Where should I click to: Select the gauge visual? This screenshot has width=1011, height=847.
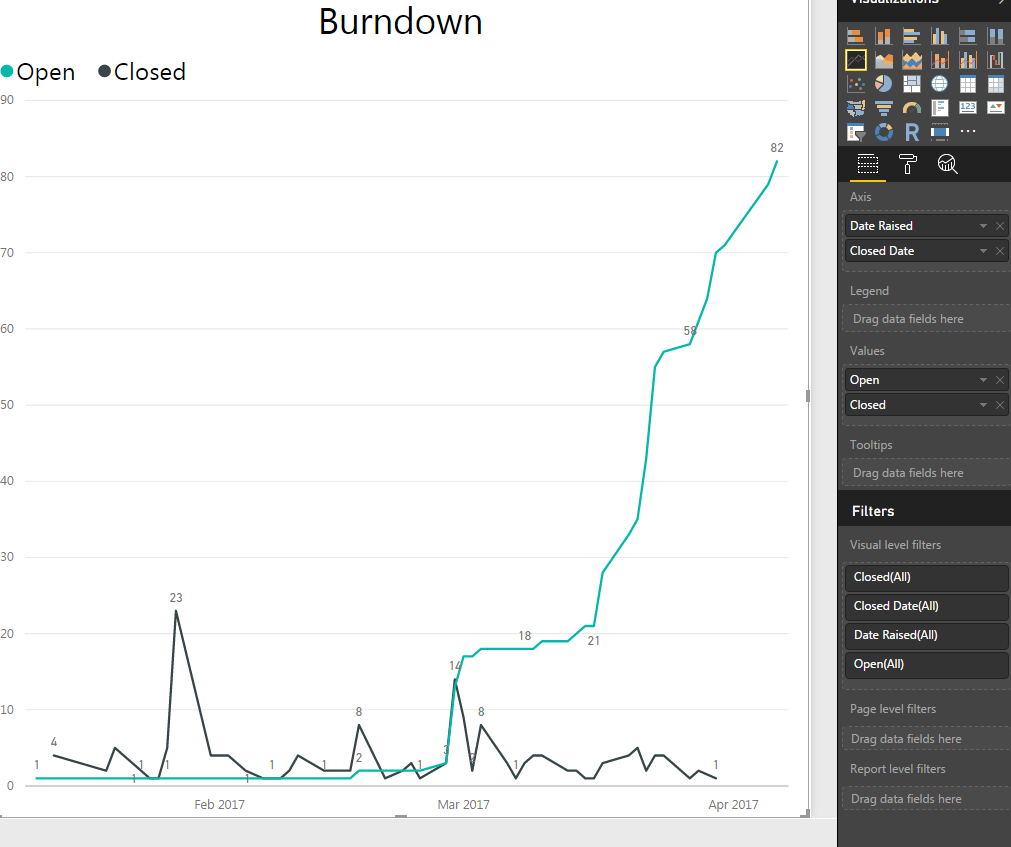[x=912, y=108]
